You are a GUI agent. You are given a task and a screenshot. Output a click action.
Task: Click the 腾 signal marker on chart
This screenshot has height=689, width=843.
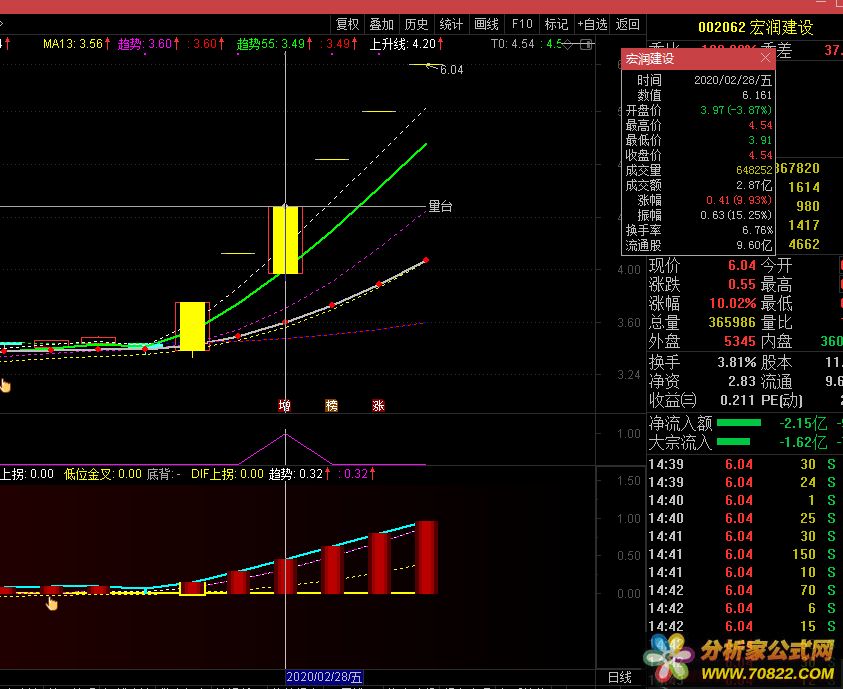click(x=331, y=406)
